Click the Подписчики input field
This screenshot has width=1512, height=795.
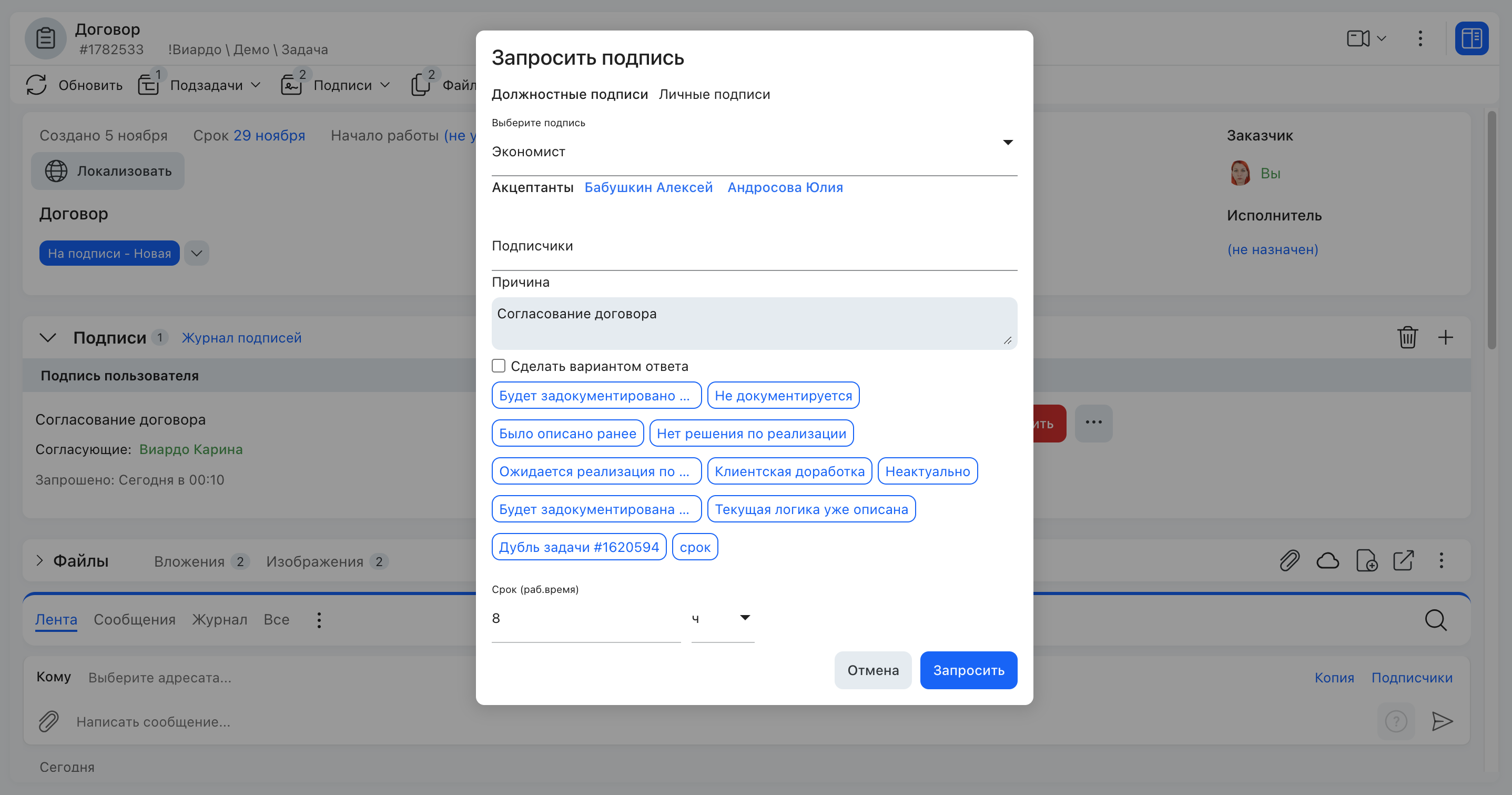(x=754, y=246)
